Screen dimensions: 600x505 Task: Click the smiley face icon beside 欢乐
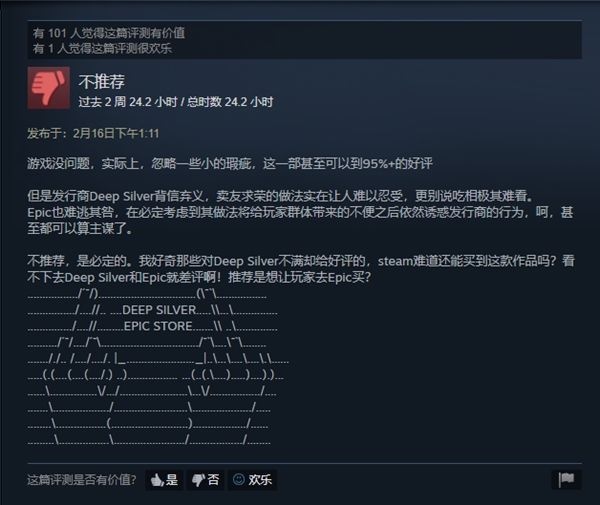pos(239,479)
